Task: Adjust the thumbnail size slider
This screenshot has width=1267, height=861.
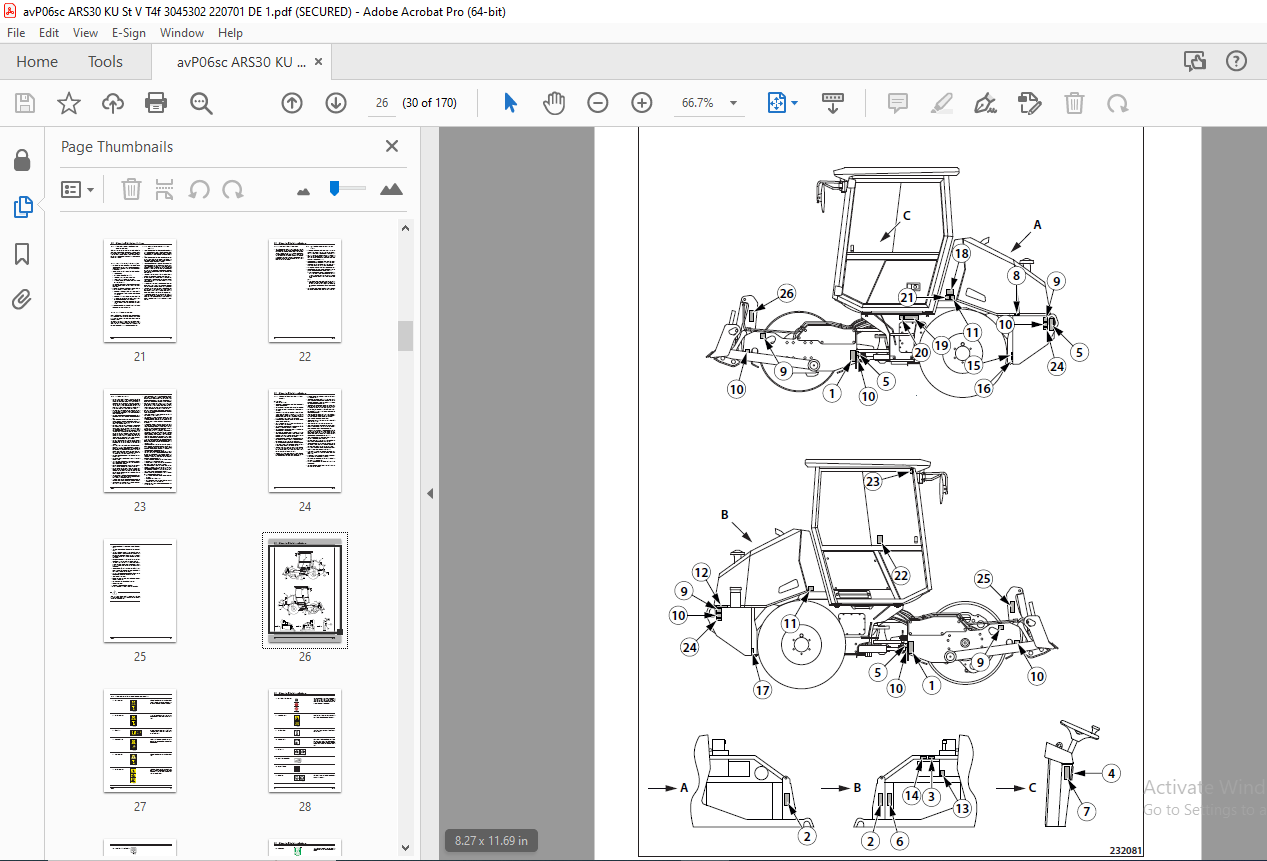Action: (335, 187)
